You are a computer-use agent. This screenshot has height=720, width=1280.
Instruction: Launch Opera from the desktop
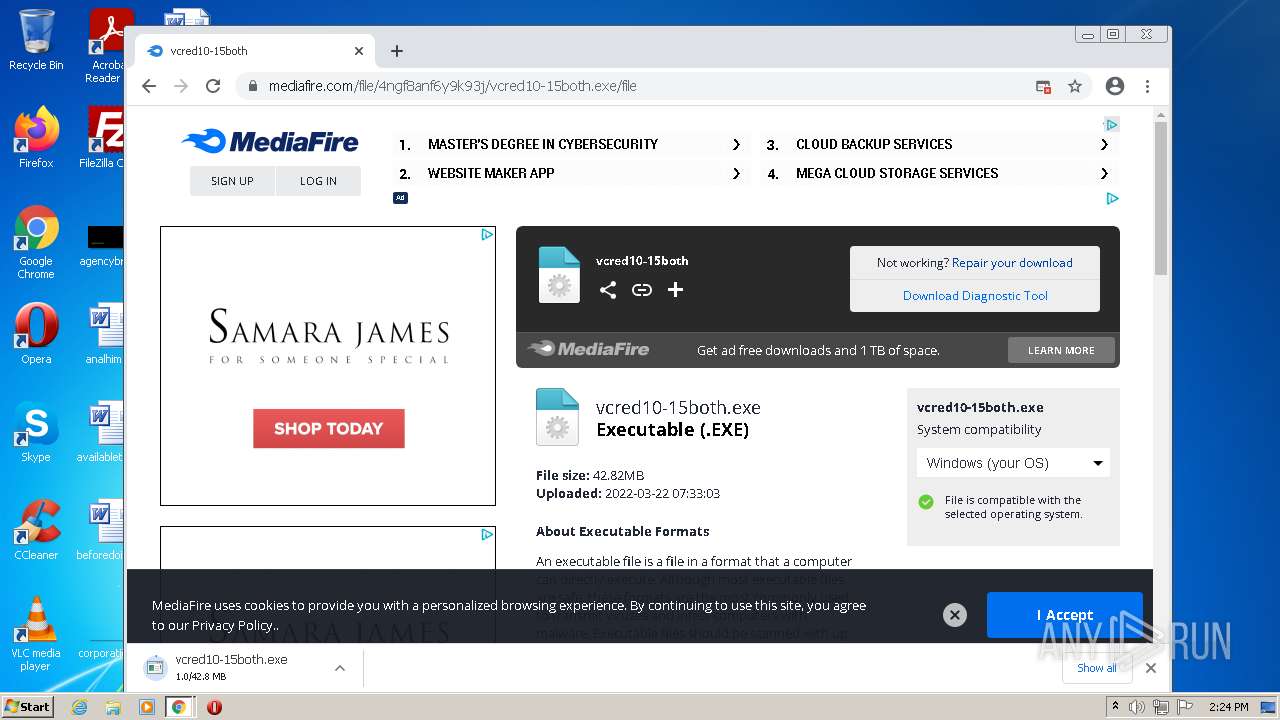click(x=36, y=334)
